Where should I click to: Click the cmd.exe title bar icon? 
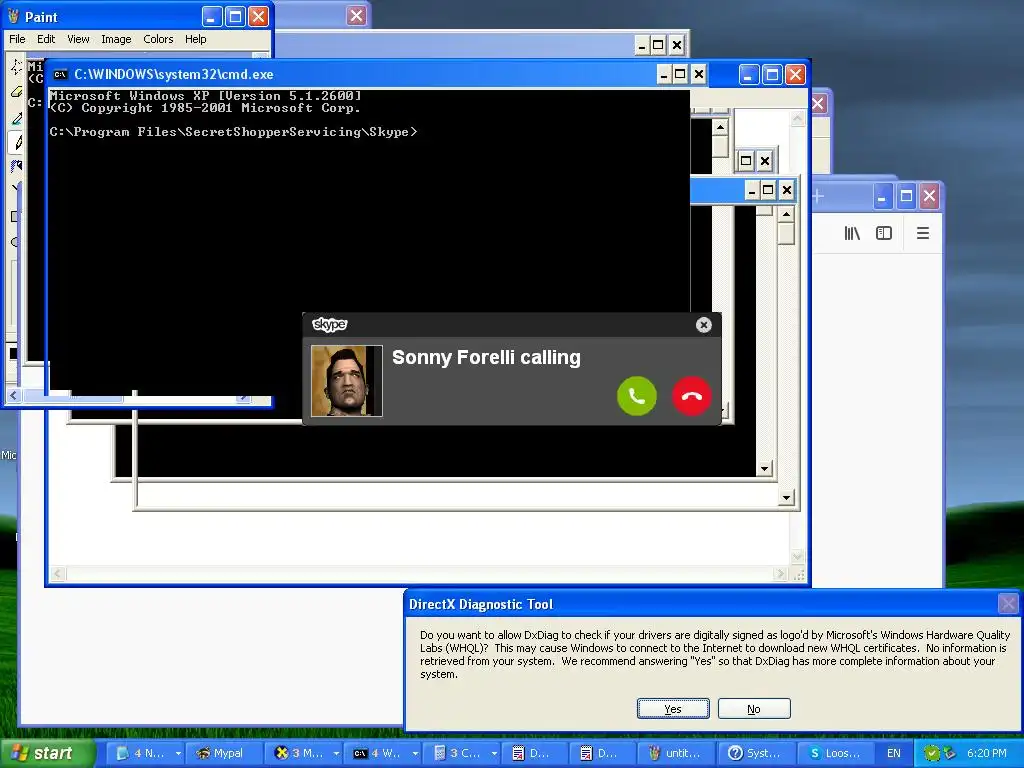60,74
